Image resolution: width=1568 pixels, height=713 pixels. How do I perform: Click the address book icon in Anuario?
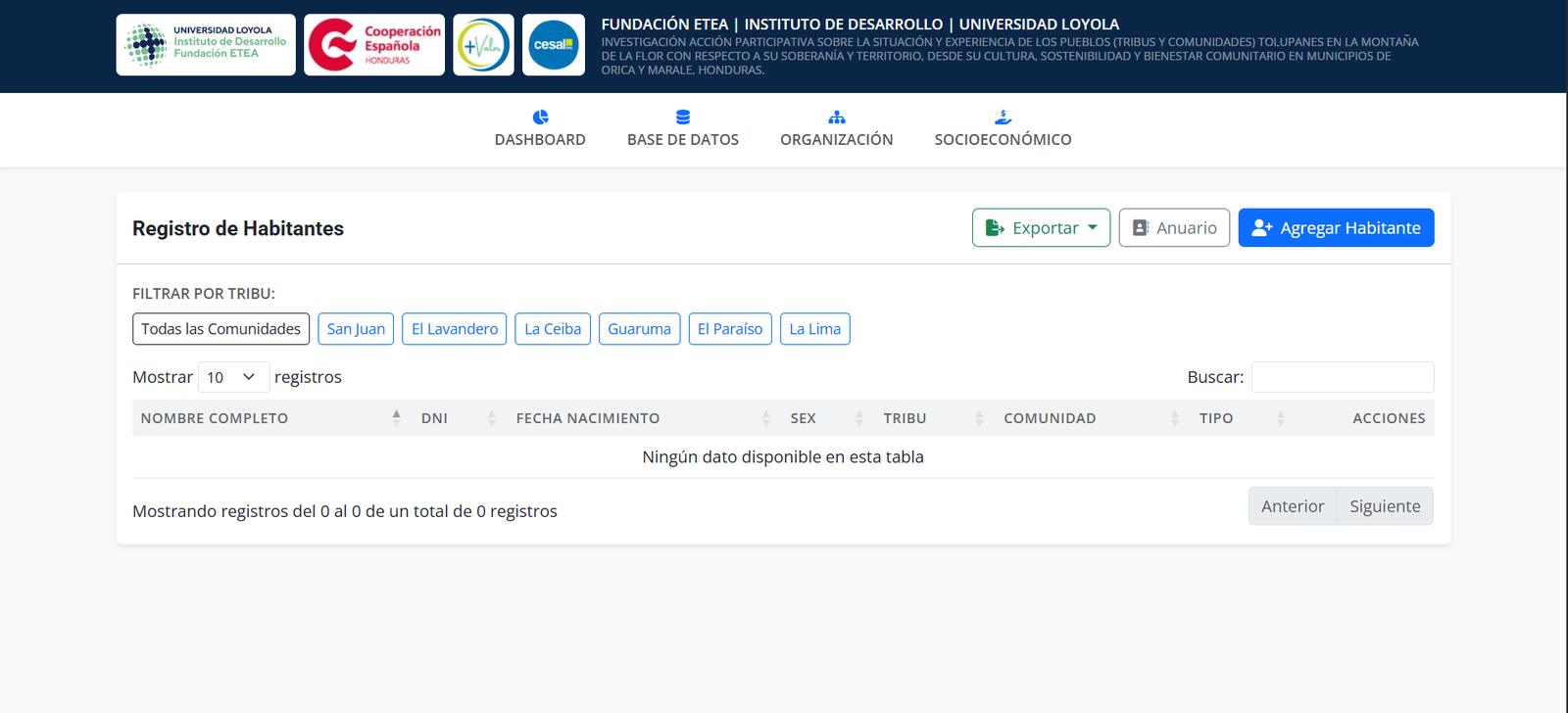(x=1141, y=228)
